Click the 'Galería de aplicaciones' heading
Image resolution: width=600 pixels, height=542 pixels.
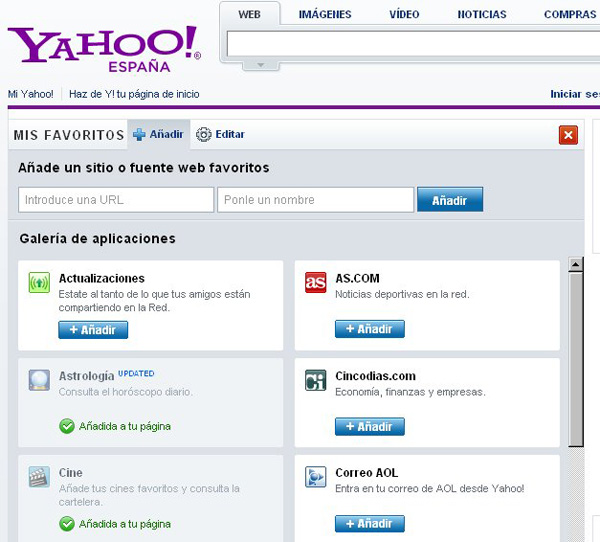click(x=98, y=238)
